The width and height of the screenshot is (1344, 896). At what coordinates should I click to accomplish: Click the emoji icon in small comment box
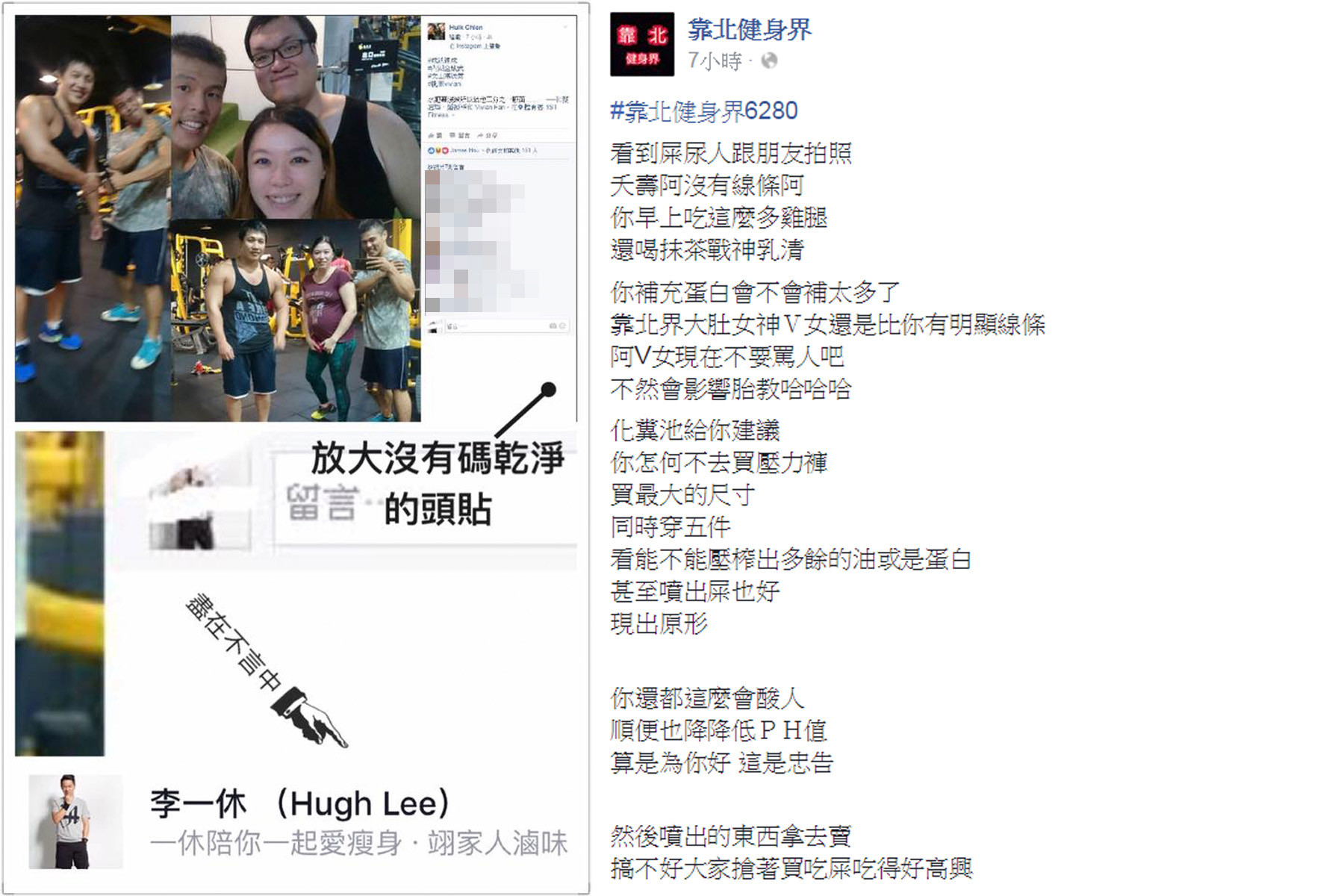[x=562, y=326]
